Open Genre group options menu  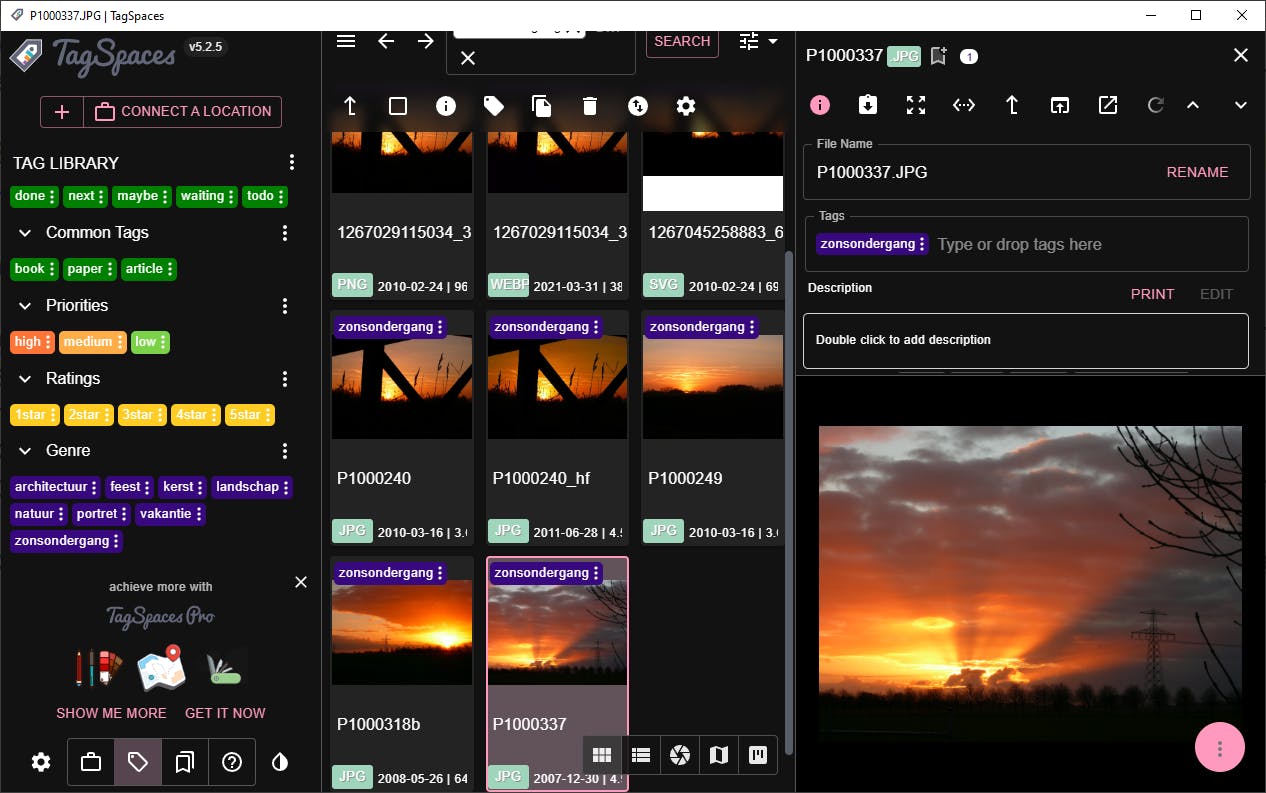coord(285,451)
